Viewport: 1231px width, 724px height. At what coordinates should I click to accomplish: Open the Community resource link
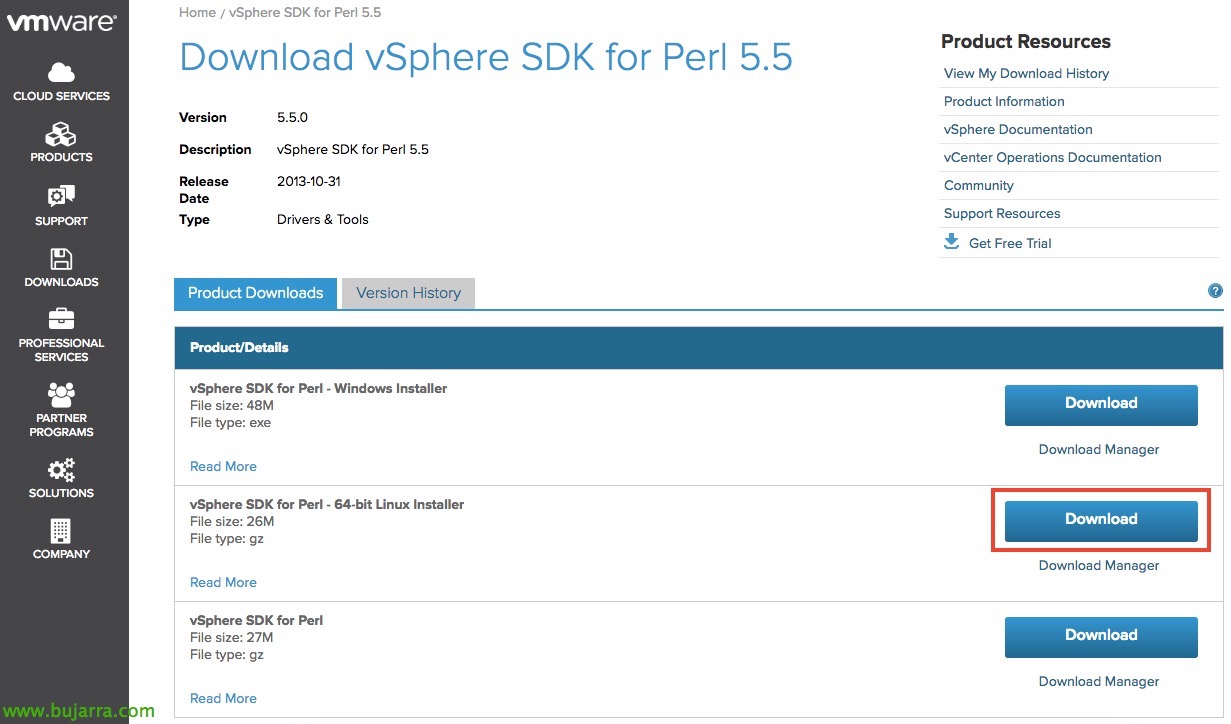[x=979, y=186]
